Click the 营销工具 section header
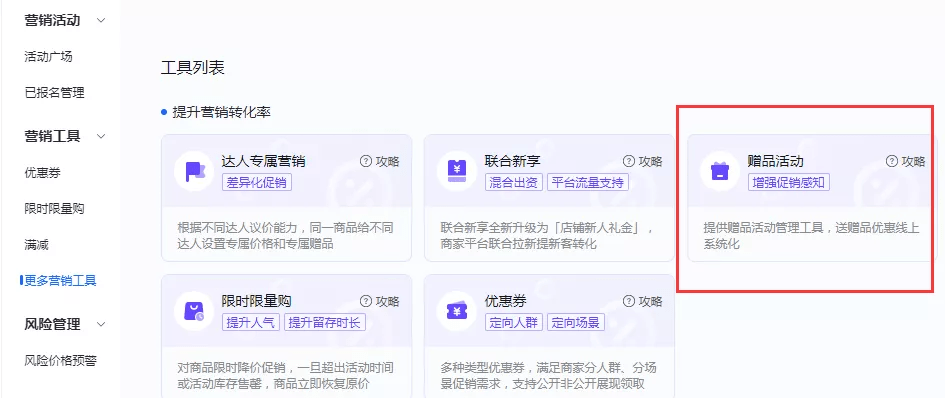 [x=52, y=136]
